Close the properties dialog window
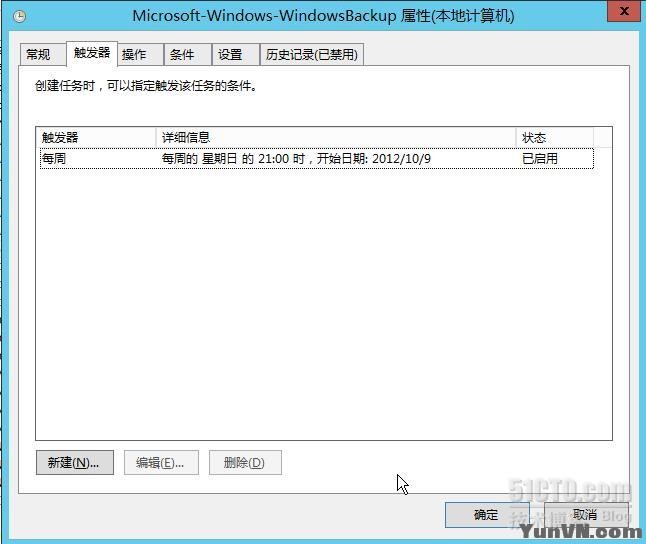Screen dimensions: 646x544 click(624, 12)
